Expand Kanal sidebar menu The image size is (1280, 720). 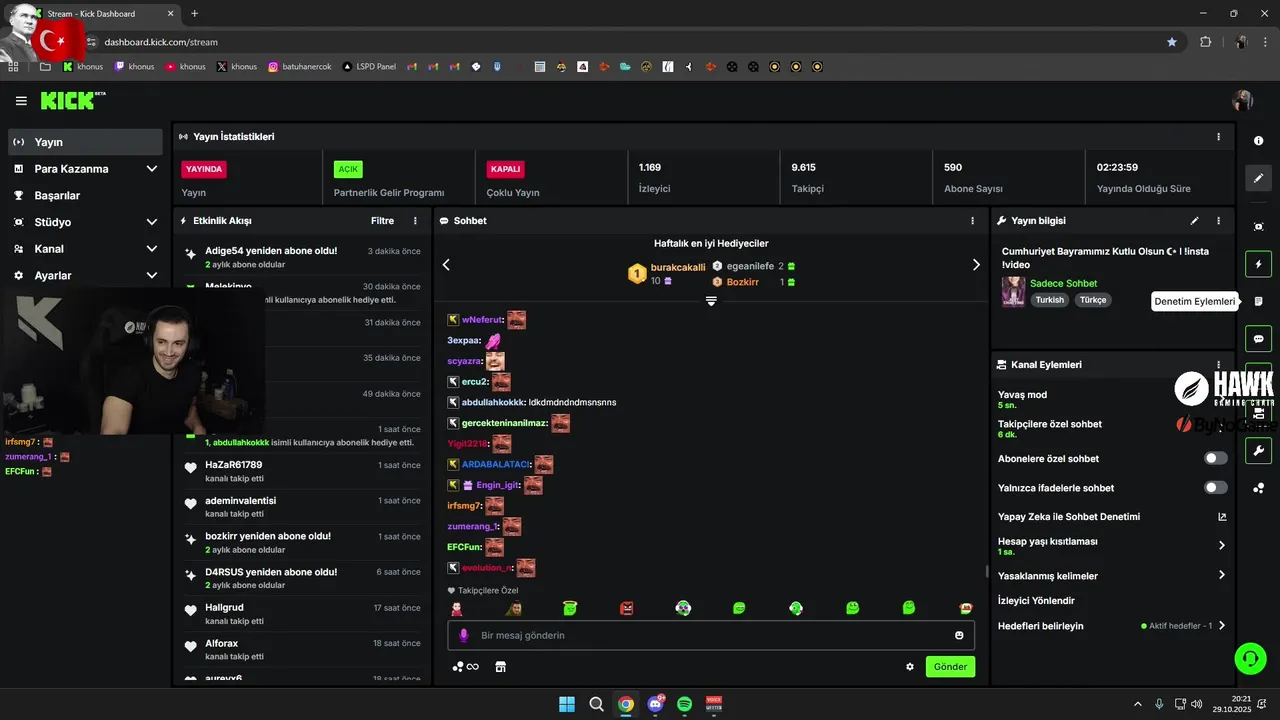152,249
